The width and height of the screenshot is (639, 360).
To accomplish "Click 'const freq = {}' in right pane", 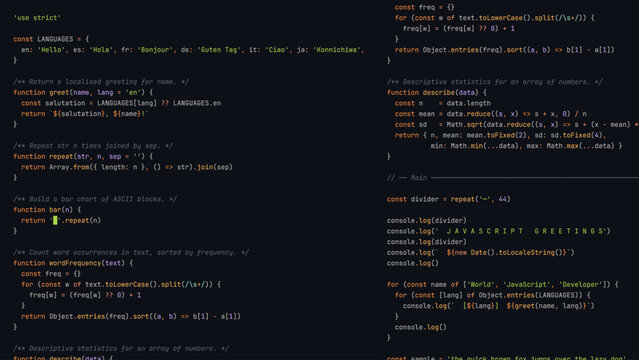I will point(425,7).
